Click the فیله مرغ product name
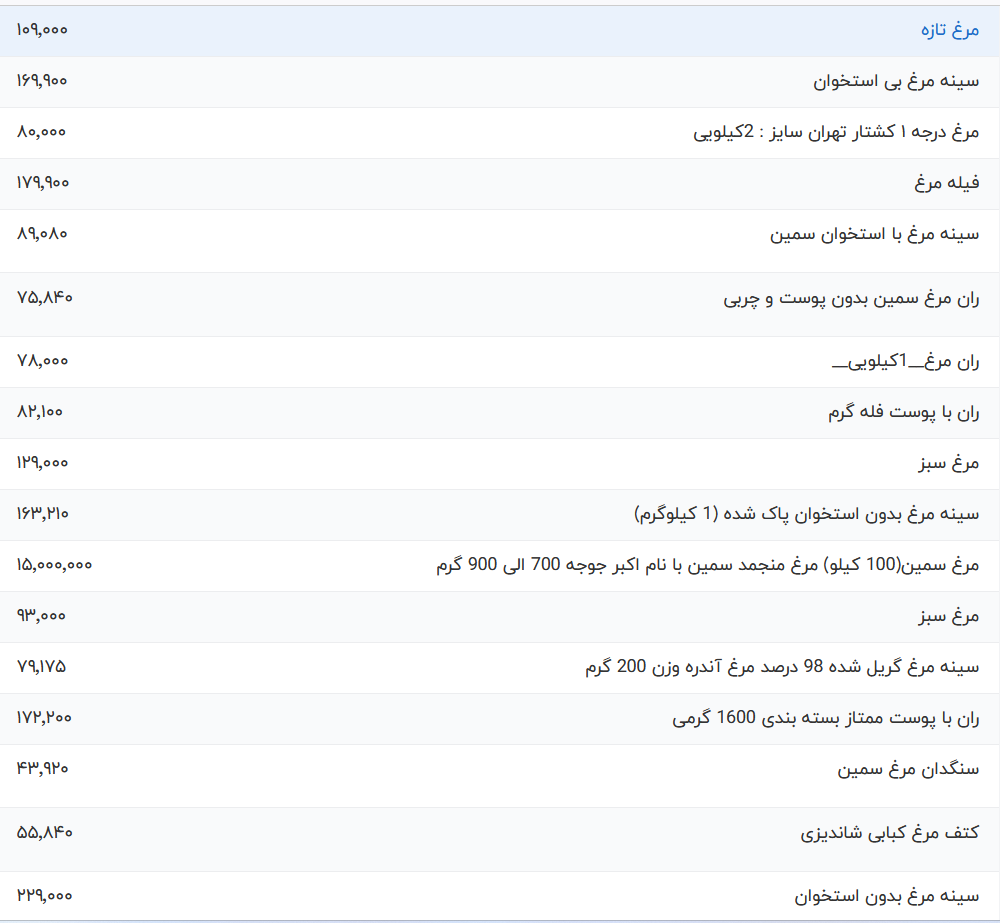Image resolution: width=1000 pixels, height=923 pixels. coord(946,183)
